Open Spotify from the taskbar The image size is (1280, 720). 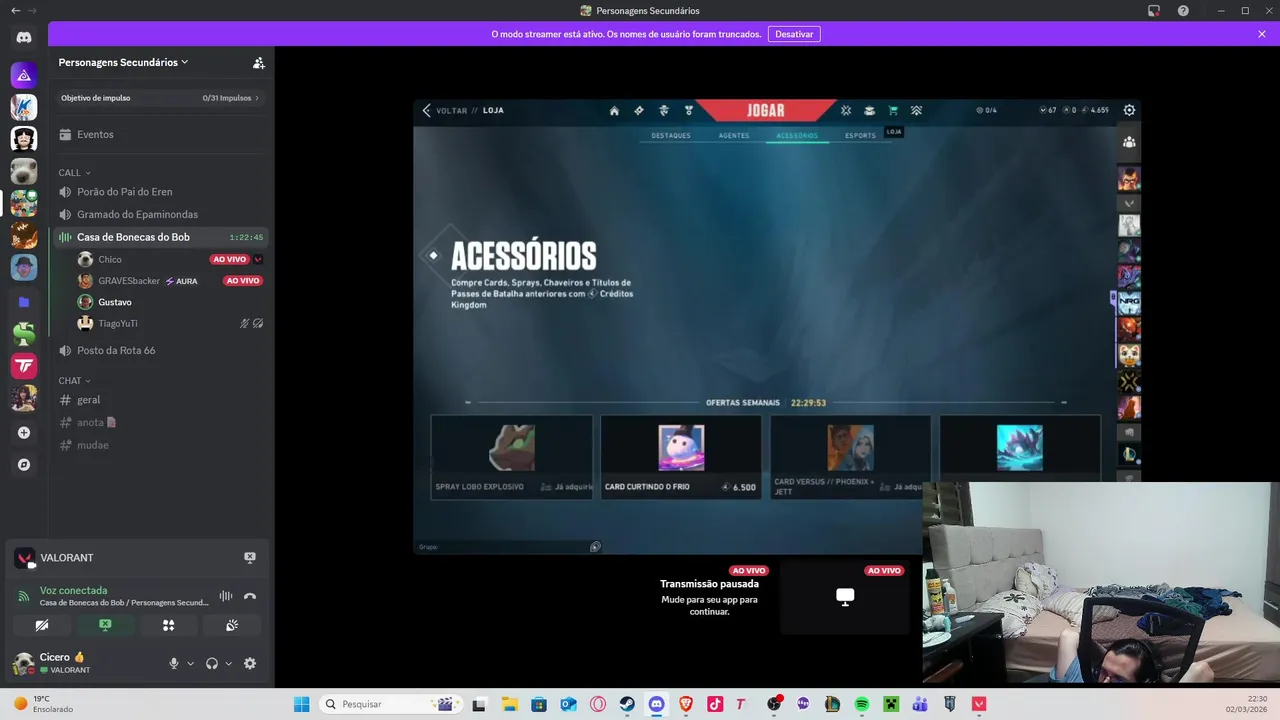click(862, 704)
